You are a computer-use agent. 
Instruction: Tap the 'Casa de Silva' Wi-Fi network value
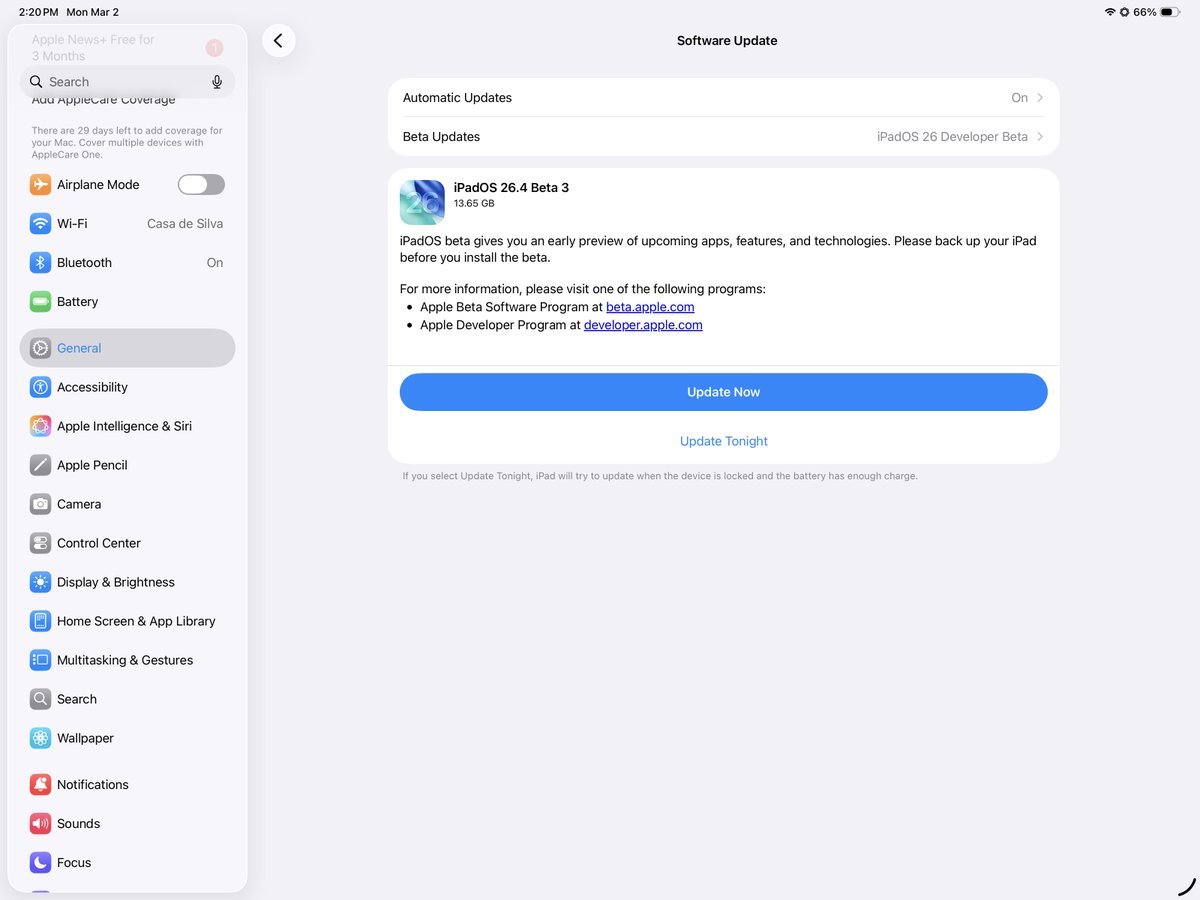pyautogui.click(x=185, y=224)
